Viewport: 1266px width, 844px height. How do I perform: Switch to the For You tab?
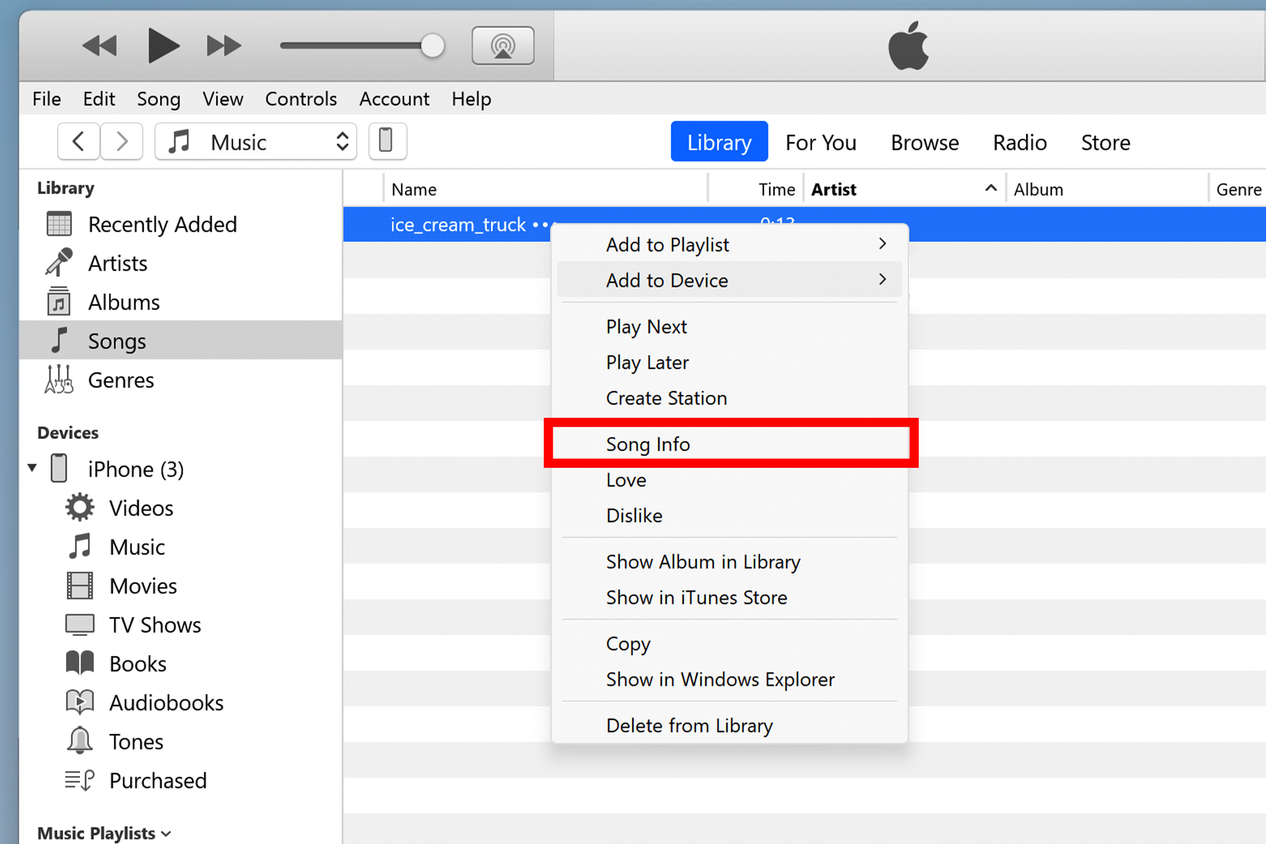(x=821, y=142)
